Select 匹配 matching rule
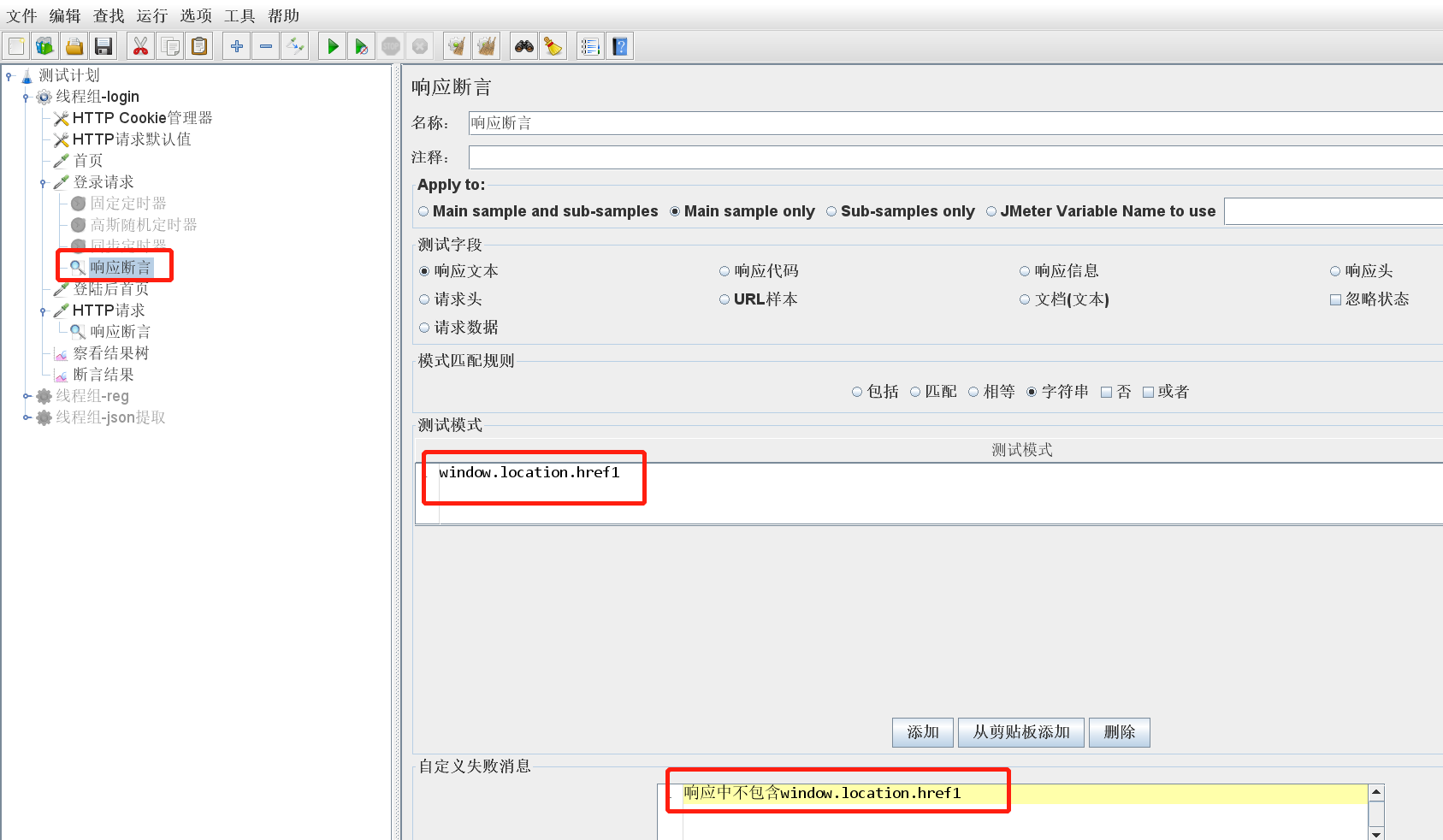Viewport: 1443px width, 840px height. coord(933,392)
